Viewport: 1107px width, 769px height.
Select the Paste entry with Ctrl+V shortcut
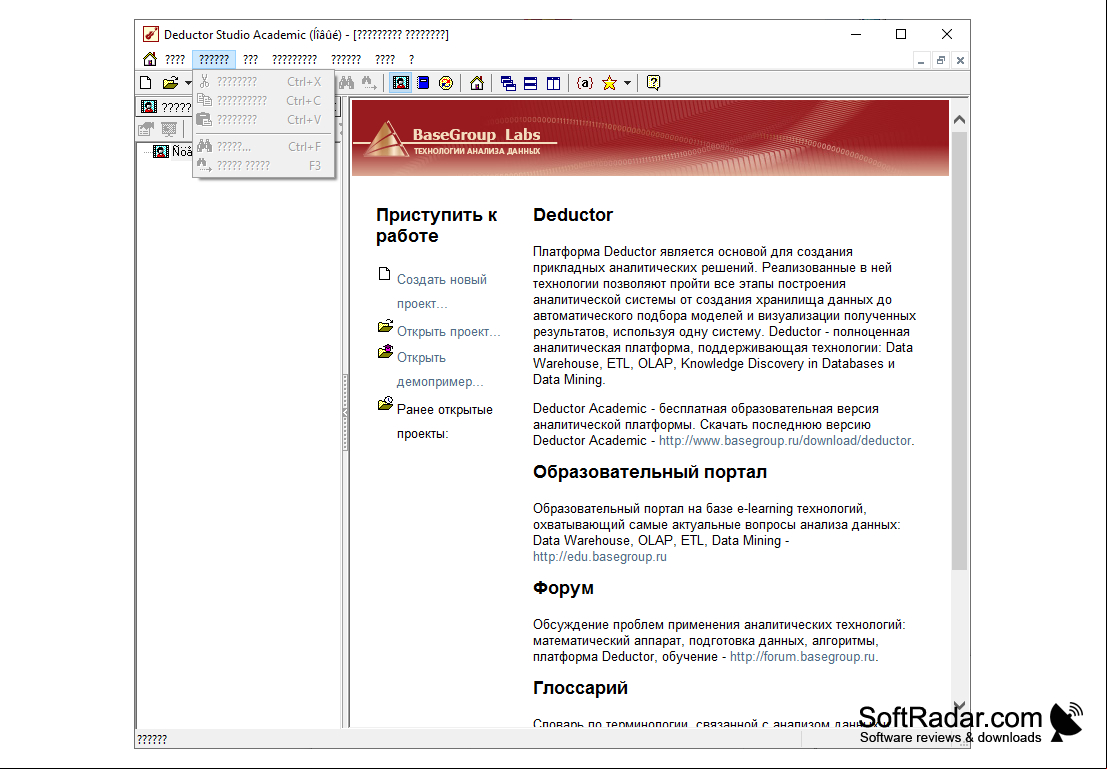[x=262, y=119]
